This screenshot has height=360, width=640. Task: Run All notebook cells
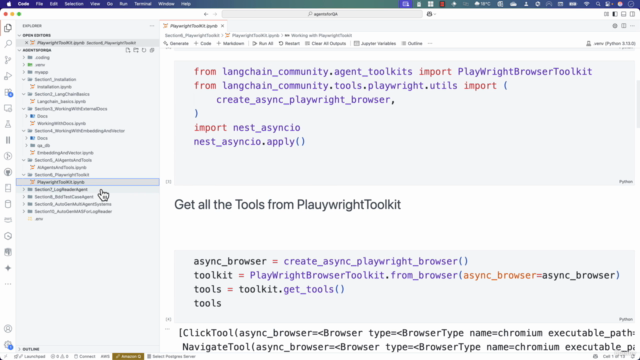pyautogui.click(x=262, y=43)
